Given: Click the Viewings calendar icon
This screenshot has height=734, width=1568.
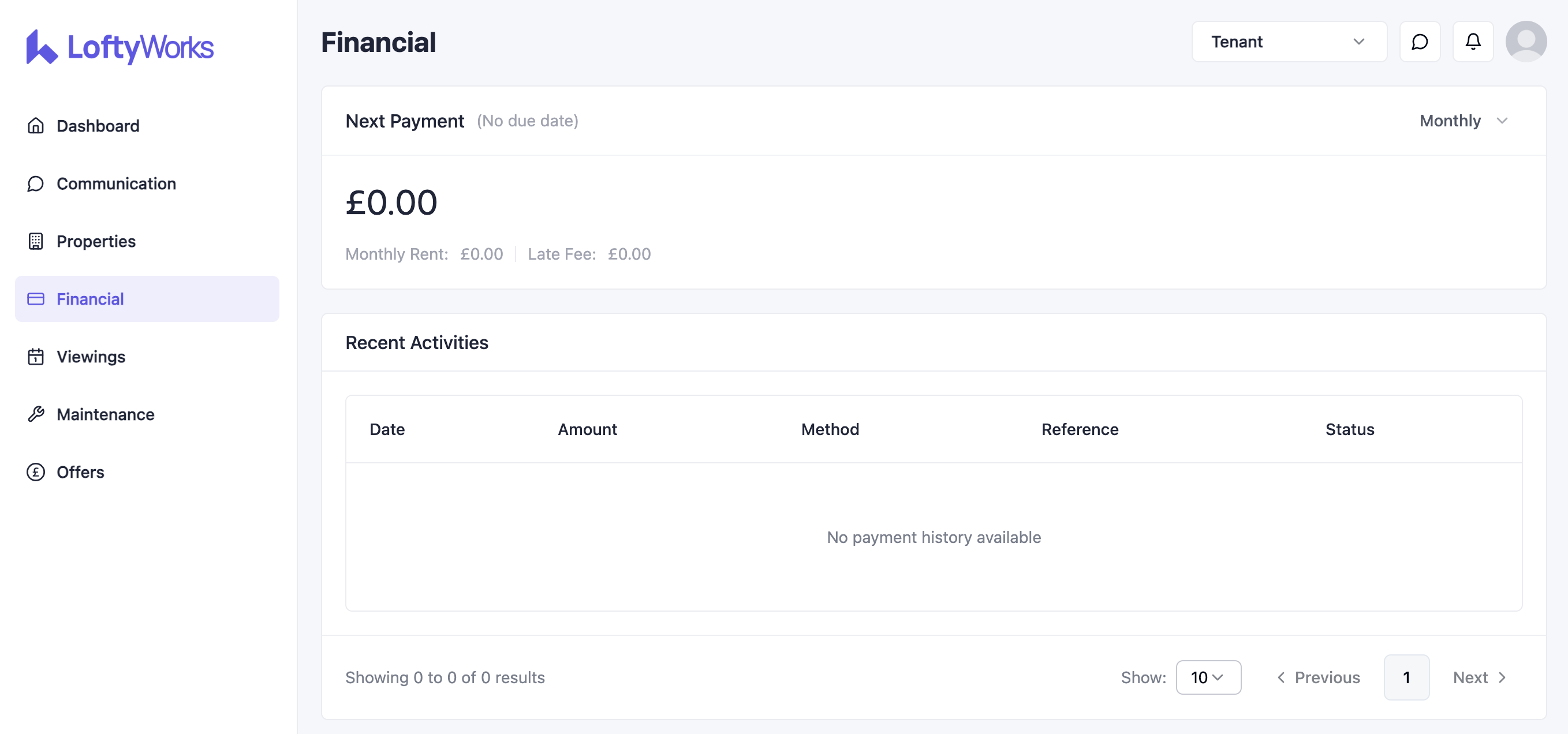Looking at the screenshot, I should (x=36, y=357).
